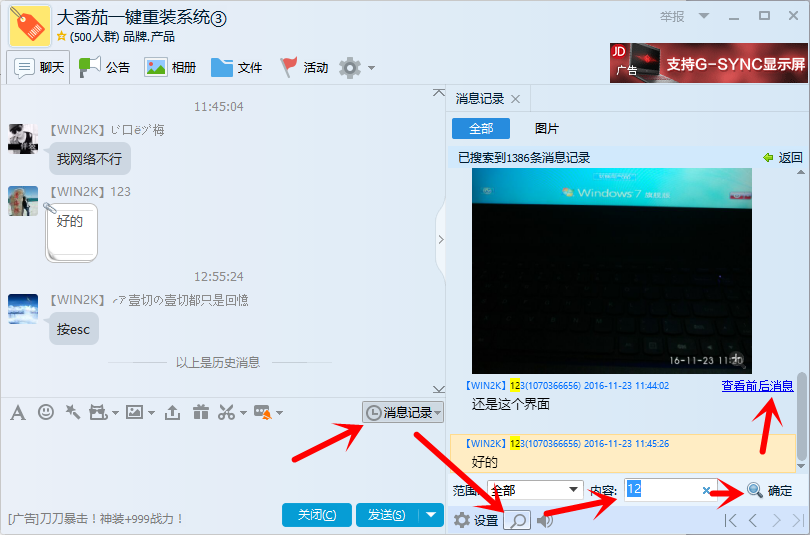Open the 相册 tab

click(170, 67)
